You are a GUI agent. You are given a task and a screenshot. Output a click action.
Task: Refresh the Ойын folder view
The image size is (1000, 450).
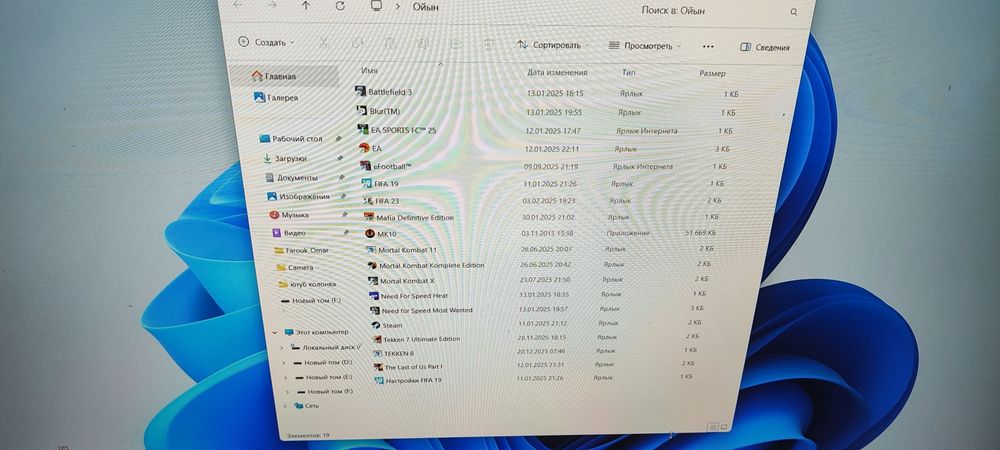[340, 5]
